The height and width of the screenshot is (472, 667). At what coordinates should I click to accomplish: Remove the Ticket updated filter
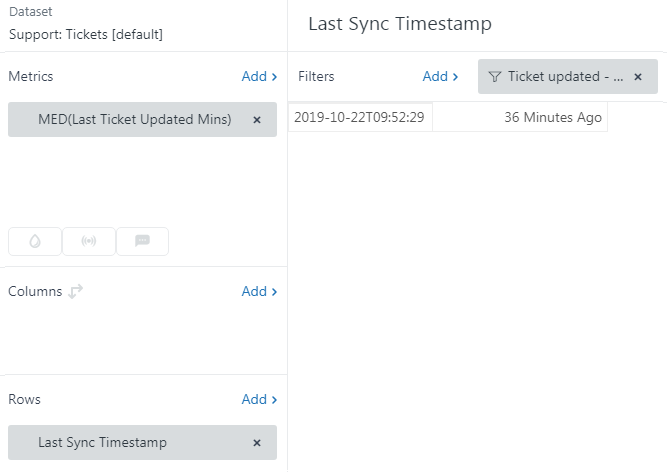pyautogui.click(x=638, y=77)
